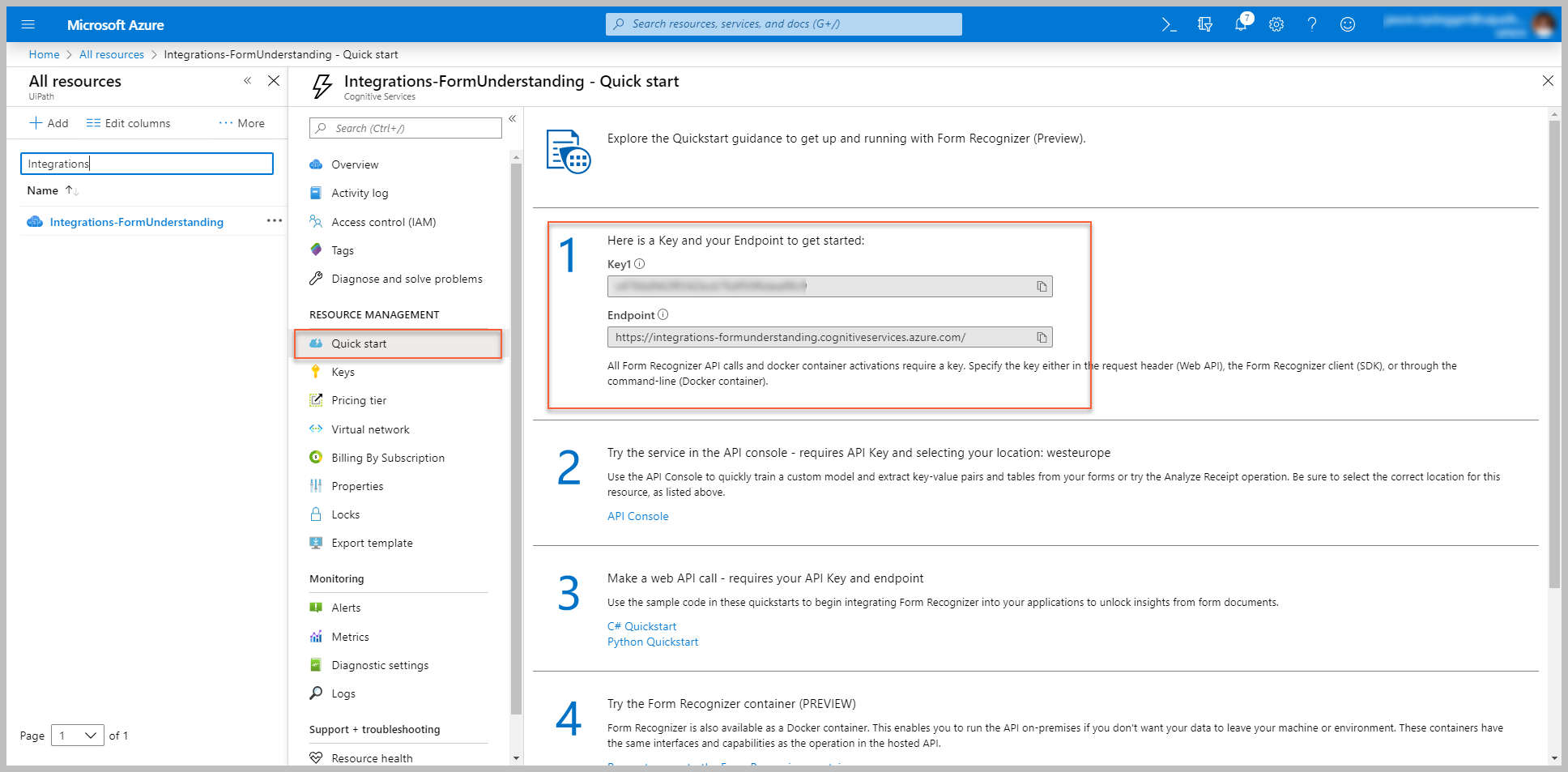Collapse the resource menu sidebar

click(x=513, y=119)
